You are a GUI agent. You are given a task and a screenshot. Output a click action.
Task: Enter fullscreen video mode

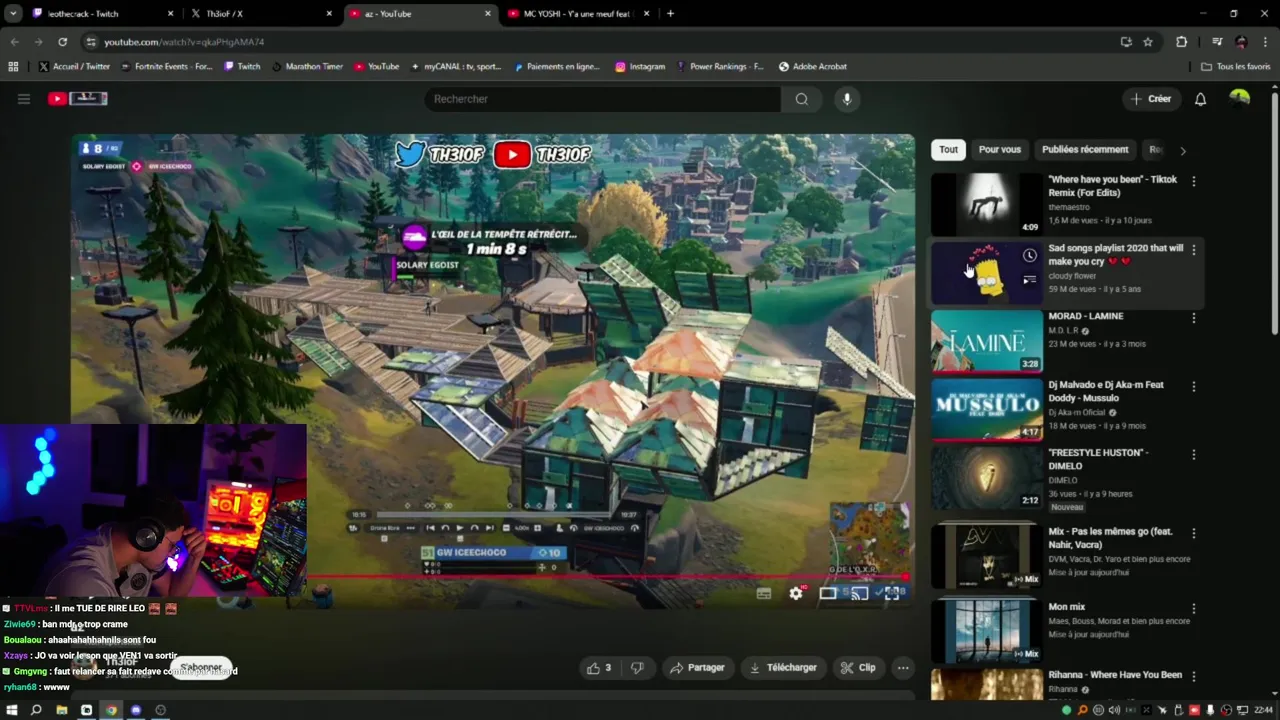891,593
